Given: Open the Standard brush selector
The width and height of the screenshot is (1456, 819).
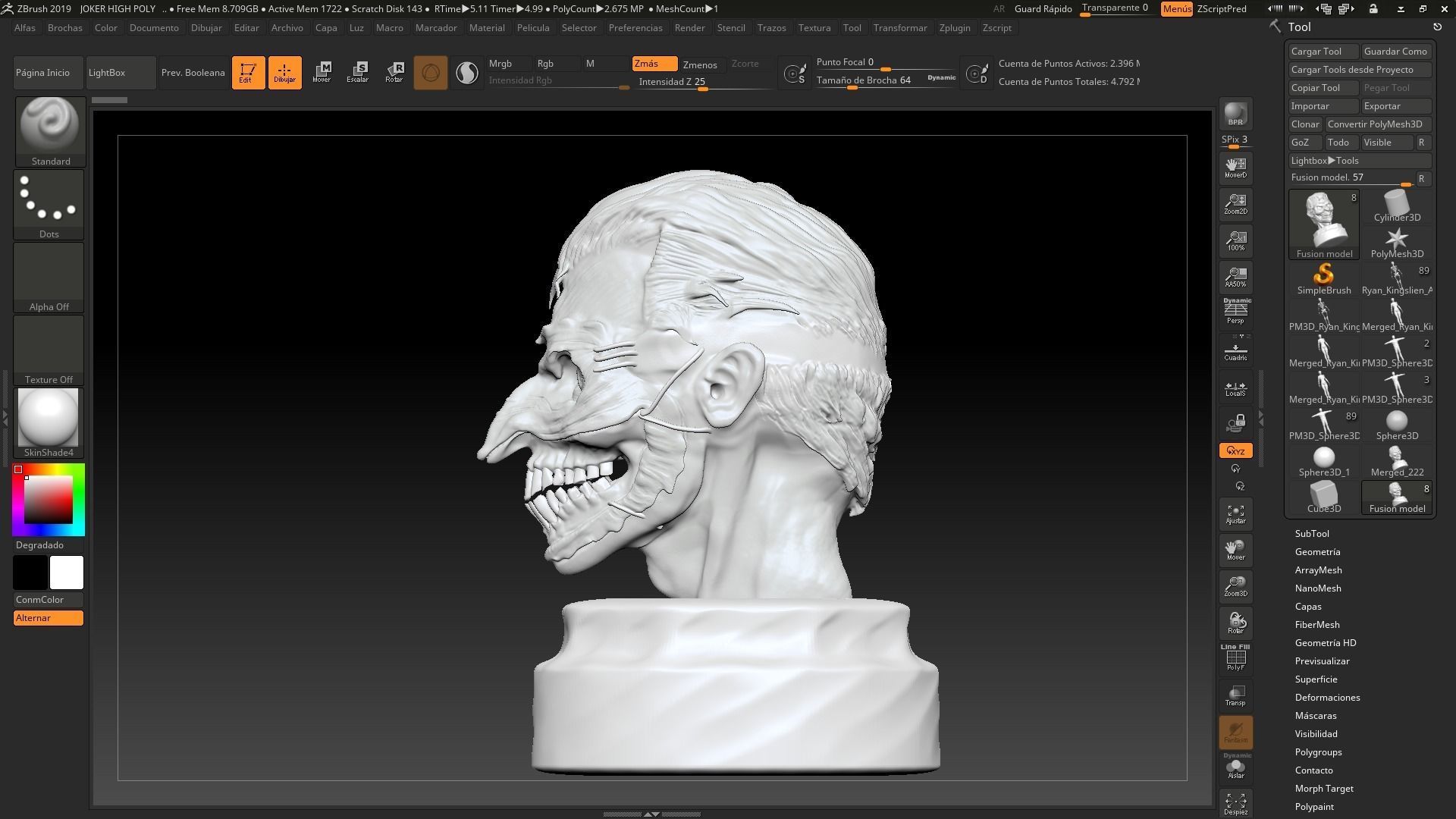Looking at the screenshot, I should [x=51, y=131].
